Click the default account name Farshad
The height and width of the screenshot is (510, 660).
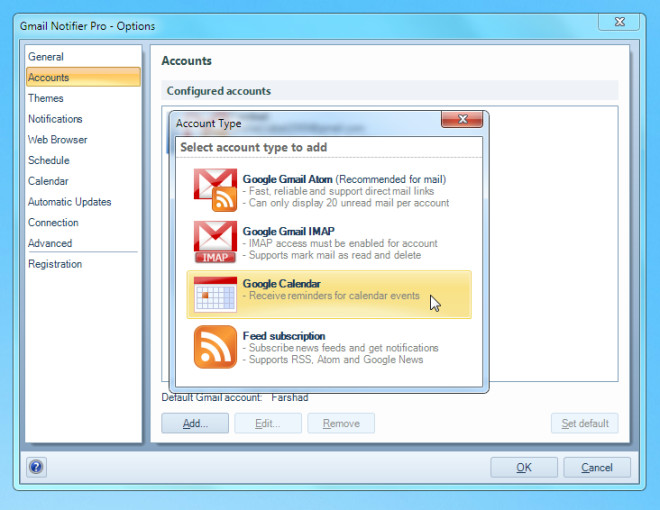click(x=290, y=397)
